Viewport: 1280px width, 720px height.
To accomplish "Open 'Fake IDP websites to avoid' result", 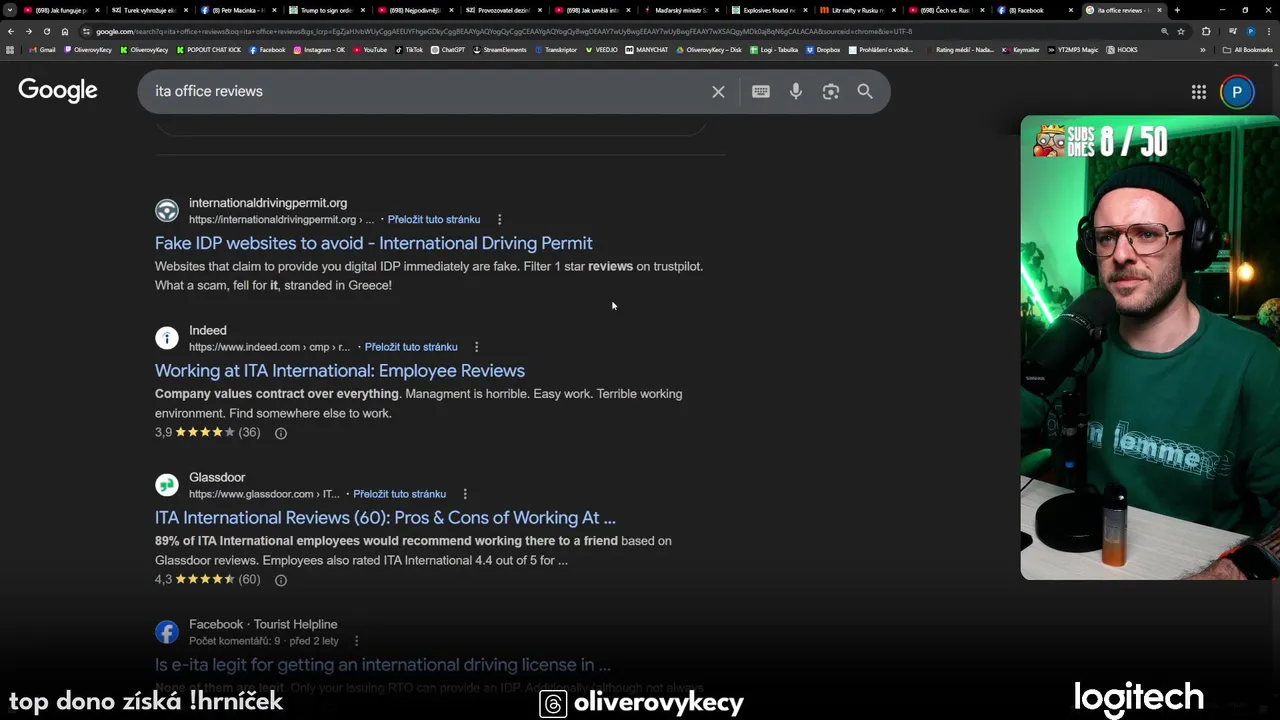I will 373,243.
